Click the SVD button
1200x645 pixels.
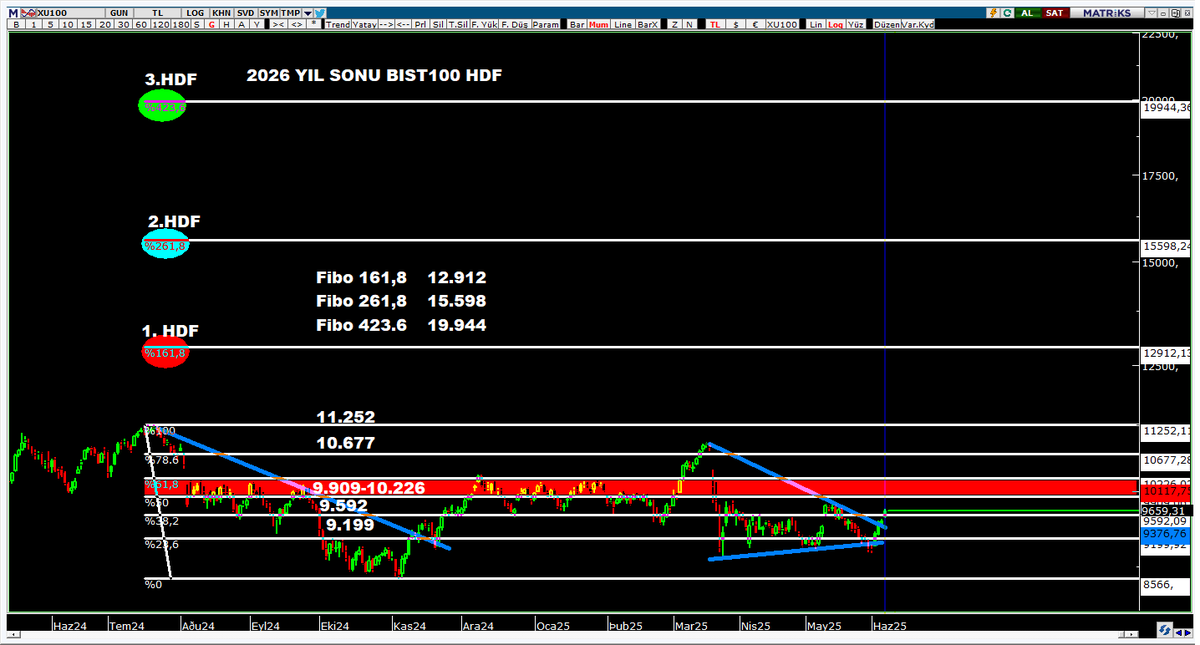tap(245, 13)
